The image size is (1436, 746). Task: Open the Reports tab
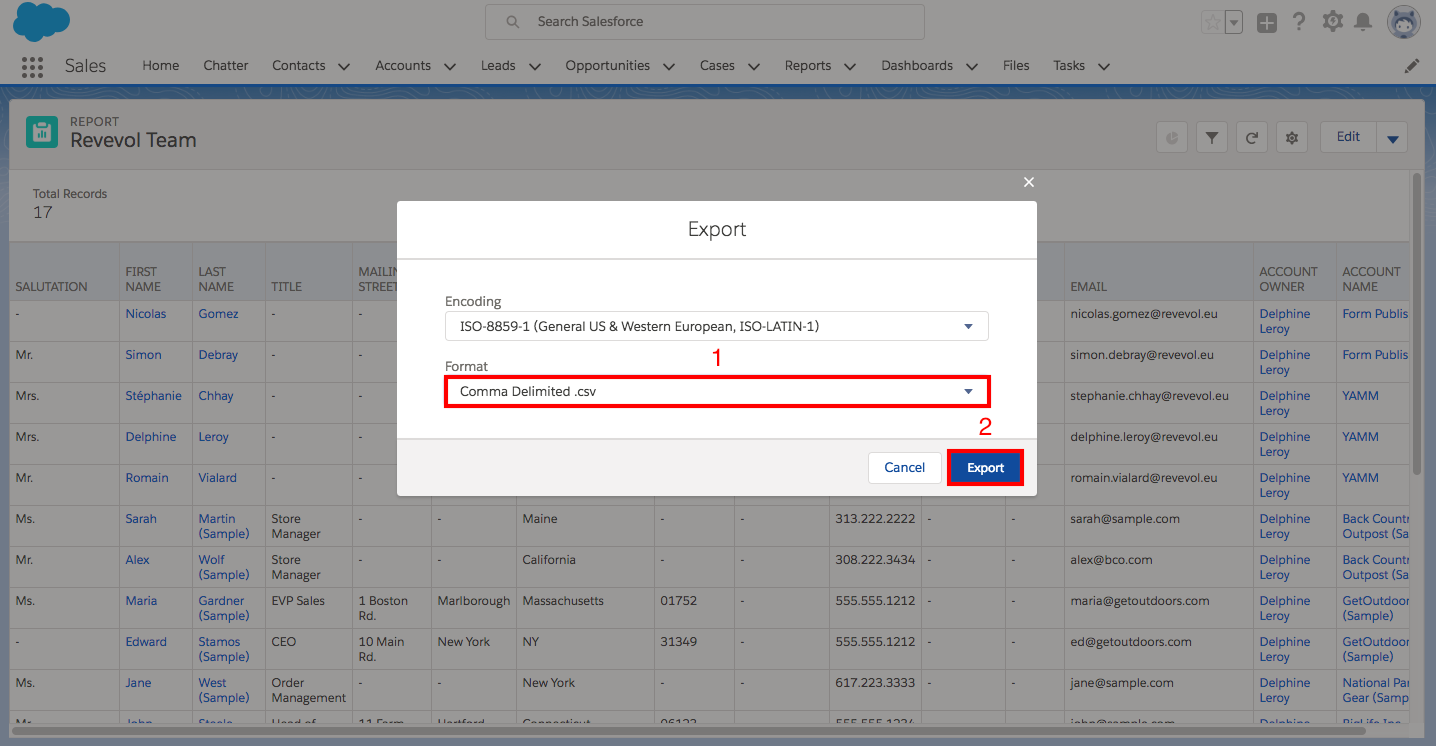(x=808, y=66)
